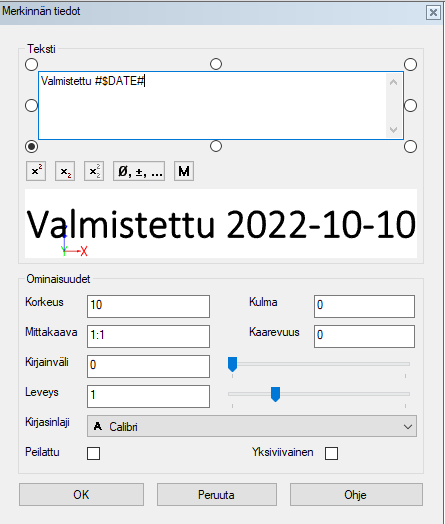Click the M macro button
This screenshot has width=445, height=524.
(184, 171)
